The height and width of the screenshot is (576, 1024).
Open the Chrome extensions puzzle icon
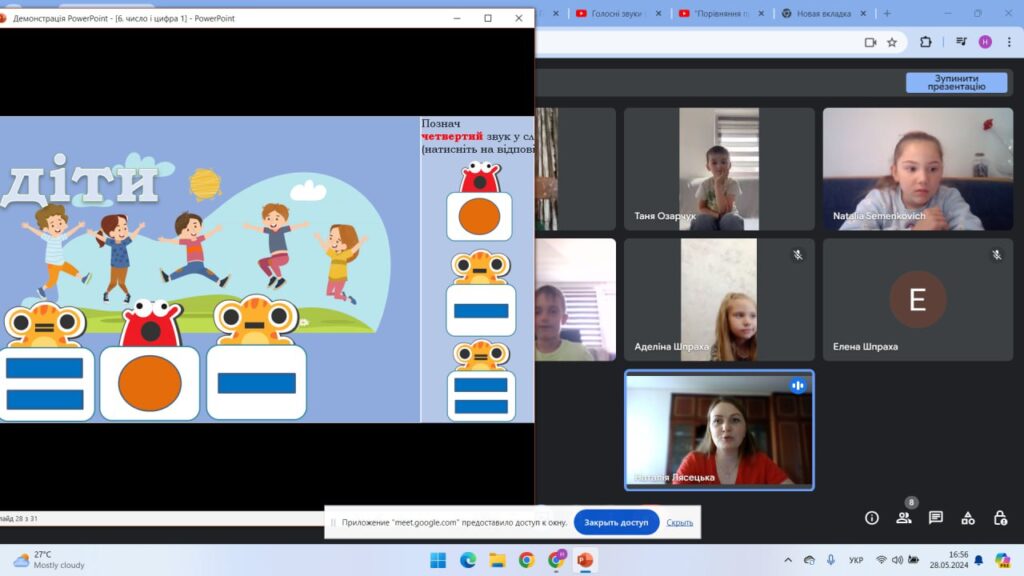point(925,42)
